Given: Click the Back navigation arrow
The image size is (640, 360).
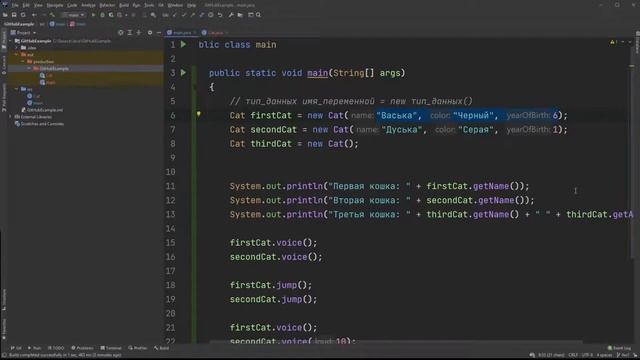Looking at the screenshot, I should tap(34, 15).
